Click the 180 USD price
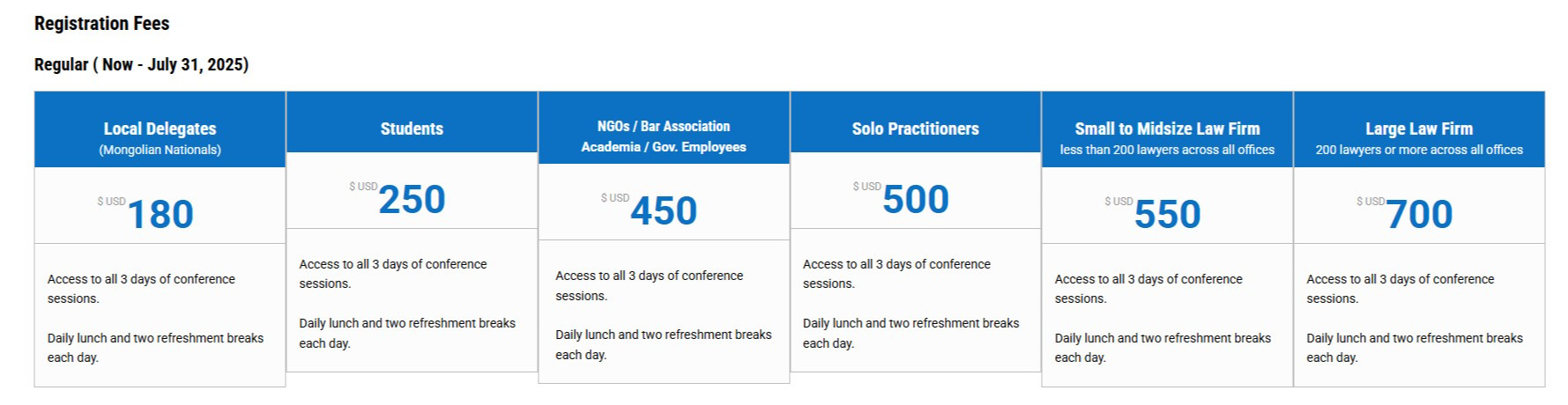The image size is (1568, 405). (160, 214)
